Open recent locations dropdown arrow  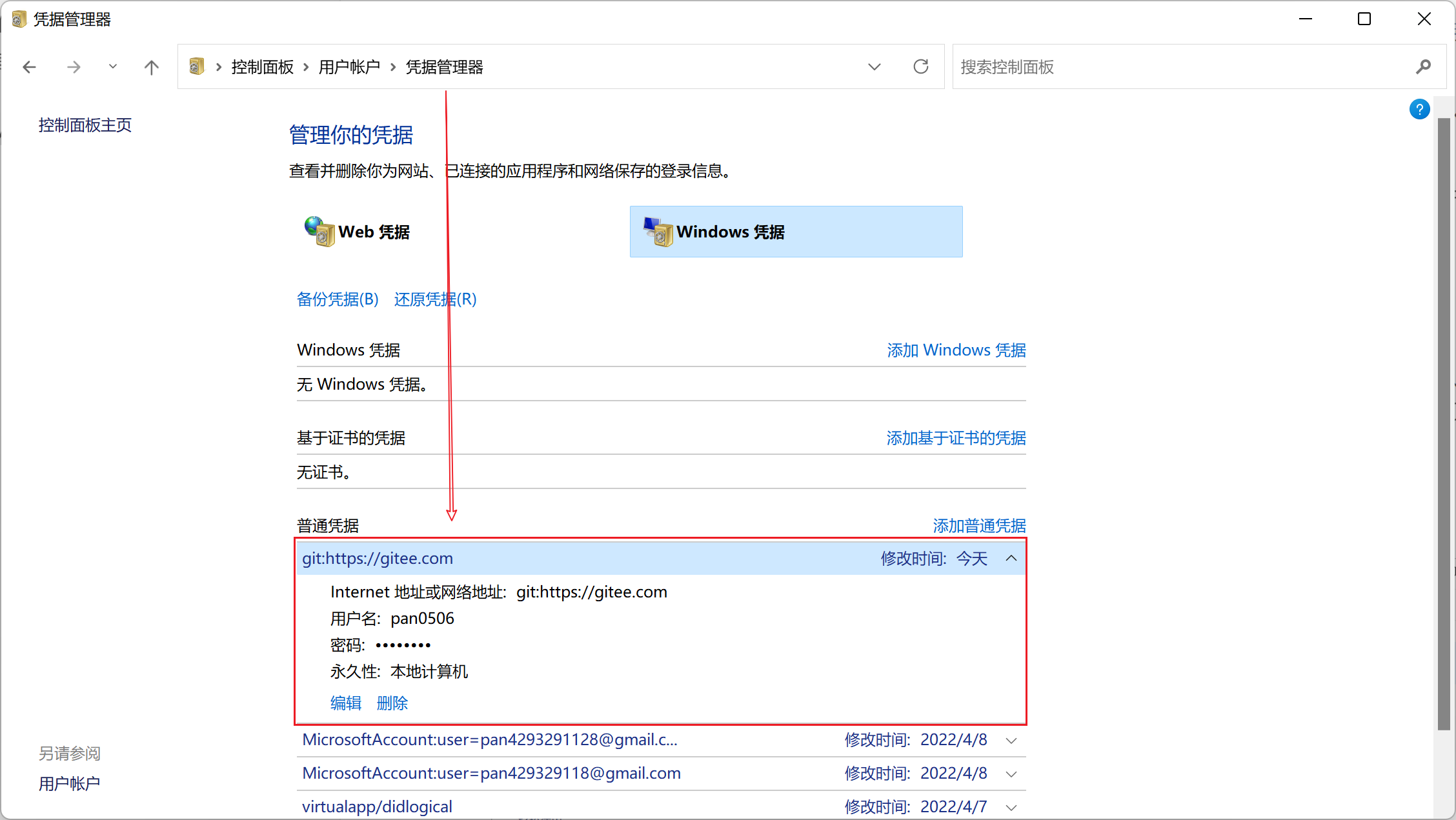(113, 66)
